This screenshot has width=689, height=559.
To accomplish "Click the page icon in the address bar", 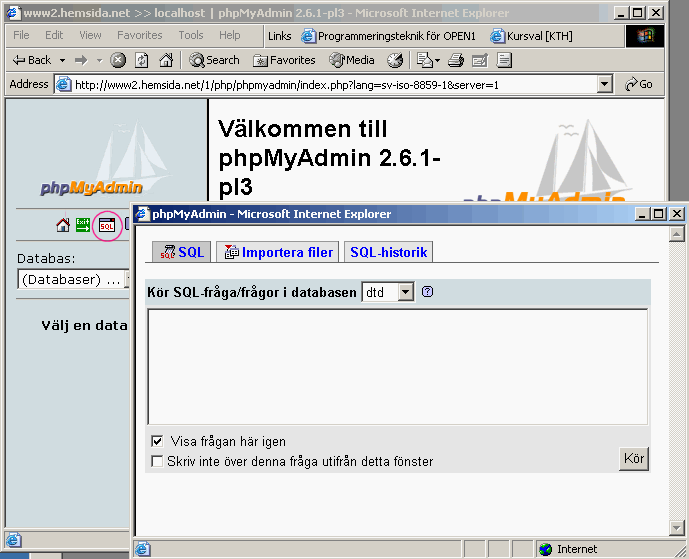I will tap(63, 84).
